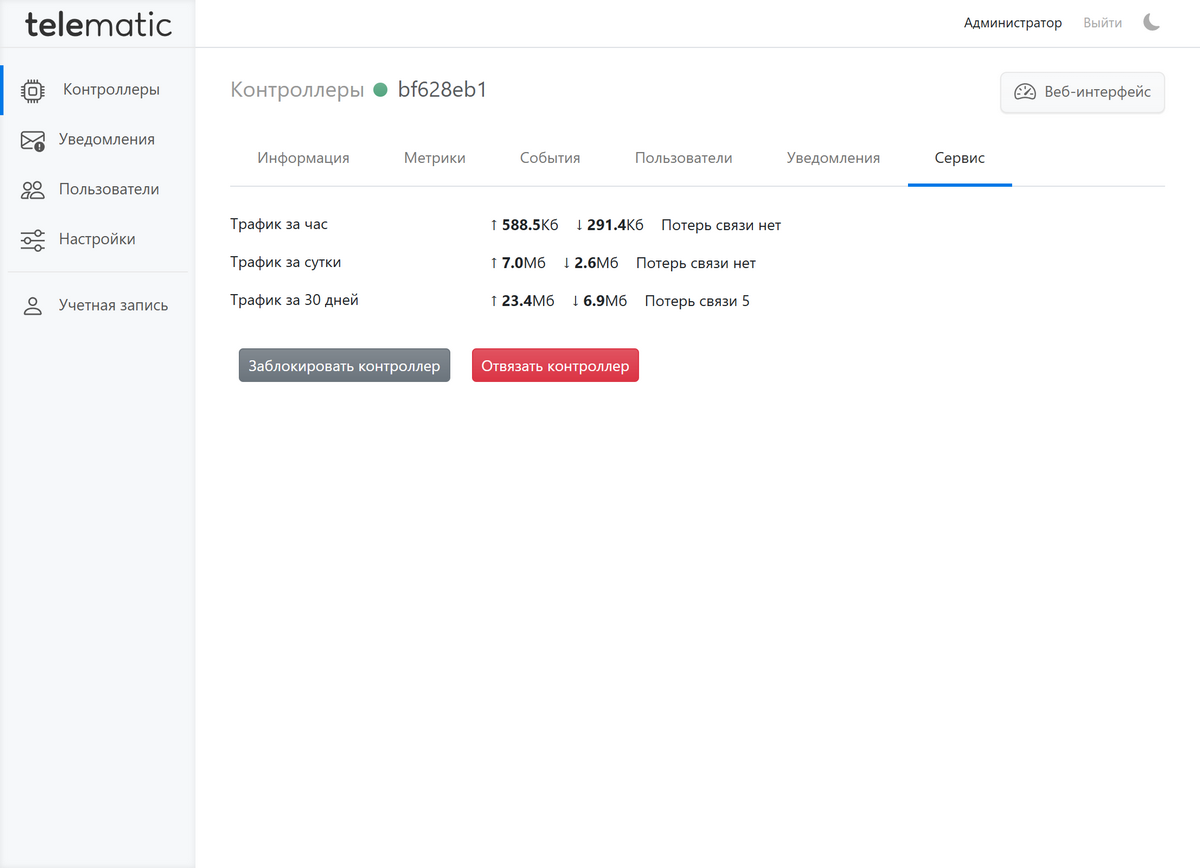Open the Метрики tab

click(x=434, y=158)
